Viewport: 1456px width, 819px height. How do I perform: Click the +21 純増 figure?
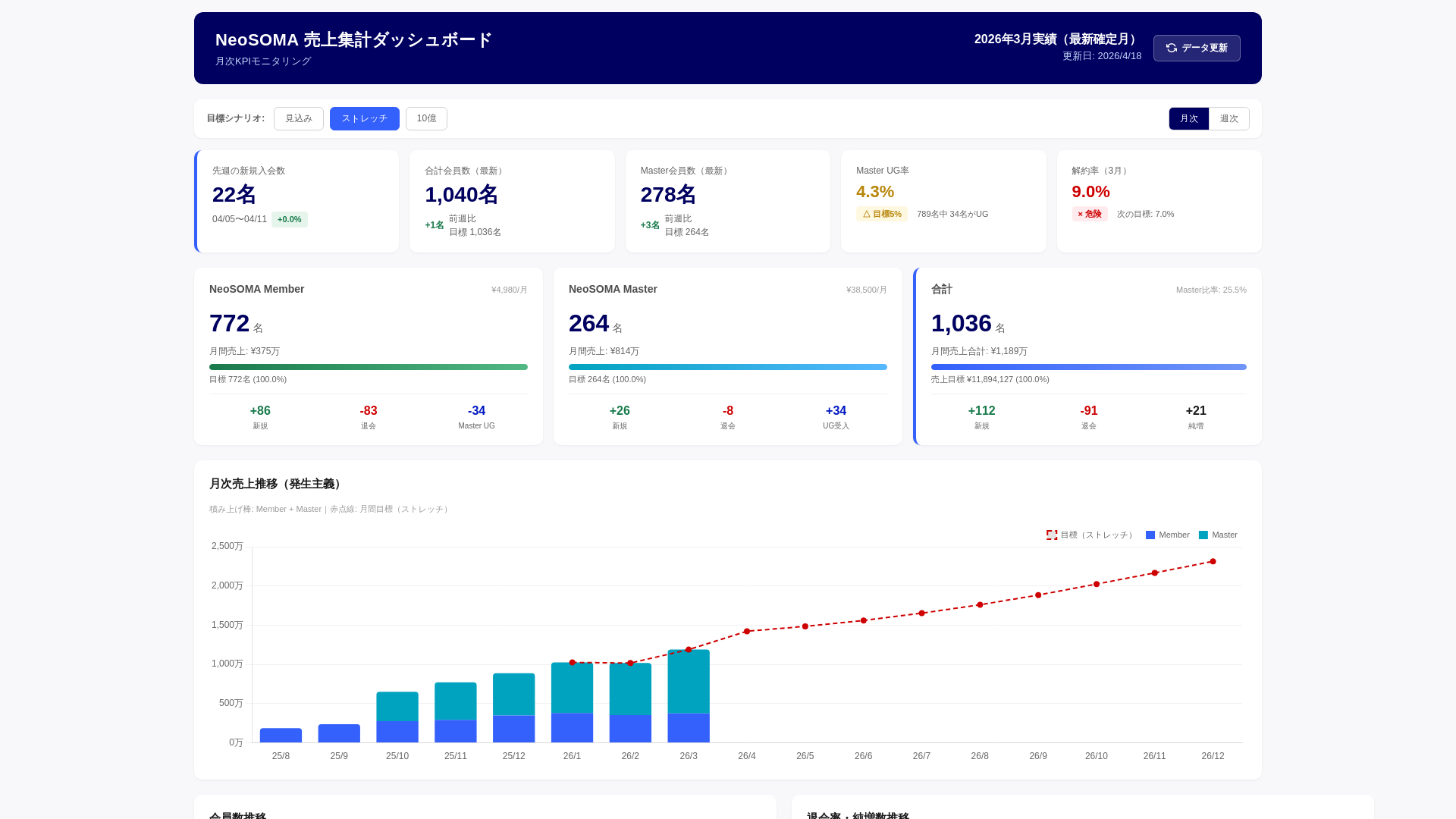(1196, 416)
